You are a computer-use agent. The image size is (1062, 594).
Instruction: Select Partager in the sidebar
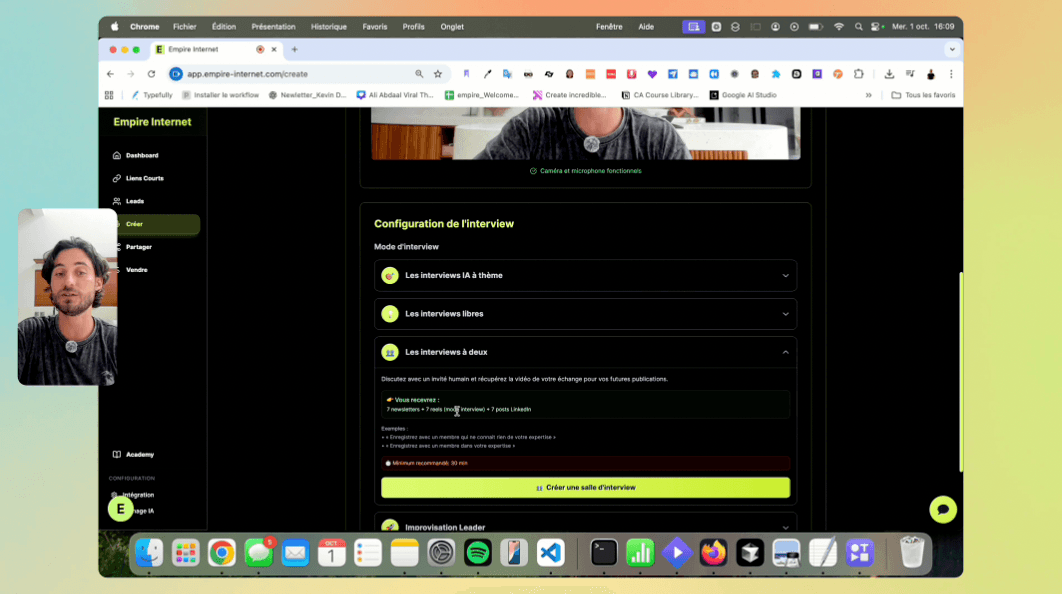pos(139,247)
